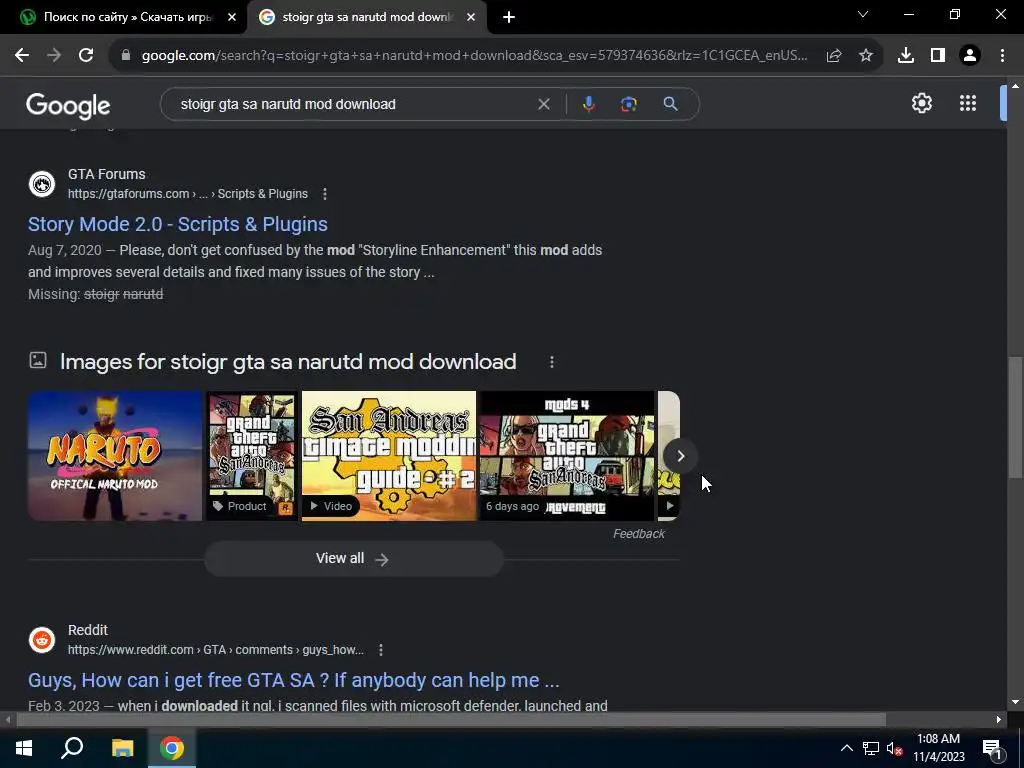Open the muted volume tray icon
This screenshot has width=1024, height=768.
click(895, 748)
